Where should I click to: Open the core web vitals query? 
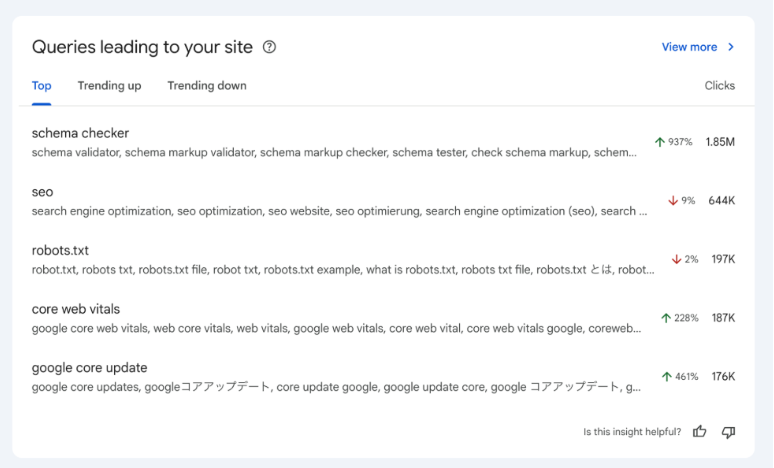(76, 309)
